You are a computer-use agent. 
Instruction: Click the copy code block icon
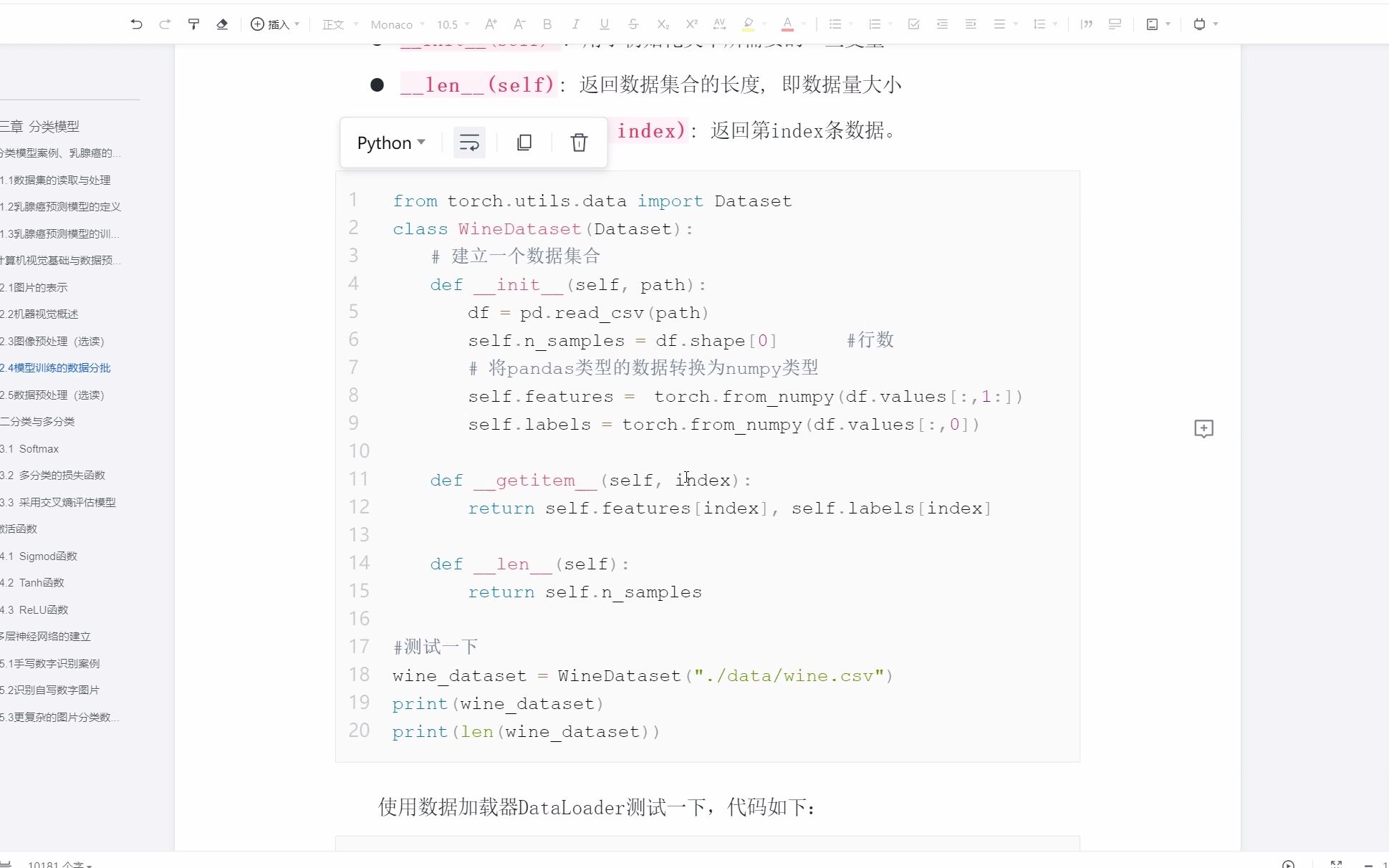524,142
